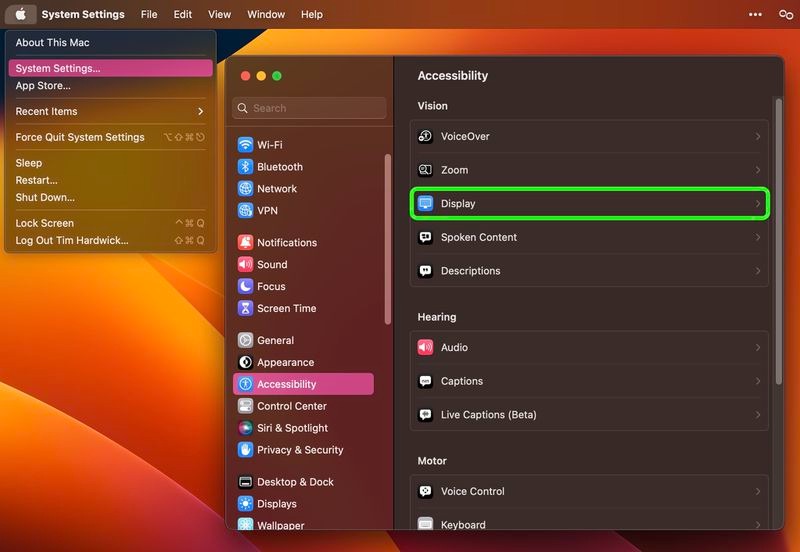Select Shut Down… from Apple menu
This screenshot has height=552, width=800.
pos(111,197)
